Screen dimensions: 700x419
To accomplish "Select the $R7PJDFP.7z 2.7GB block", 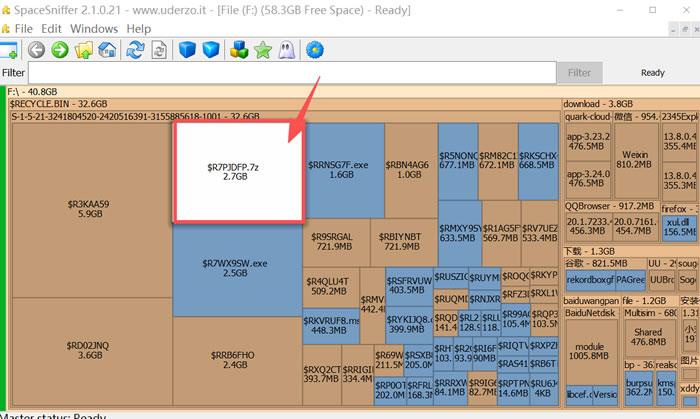I will tap(240, 170).
